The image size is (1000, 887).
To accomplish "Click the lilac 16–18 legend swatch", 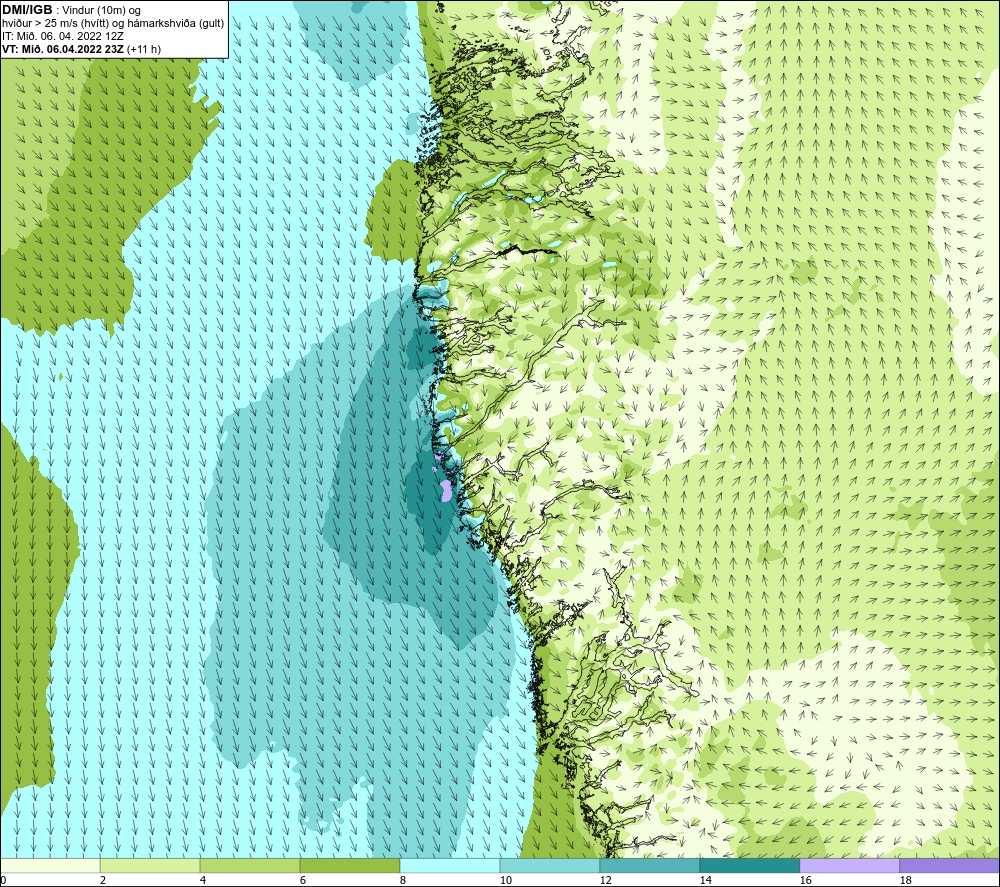I will point(849,865).
